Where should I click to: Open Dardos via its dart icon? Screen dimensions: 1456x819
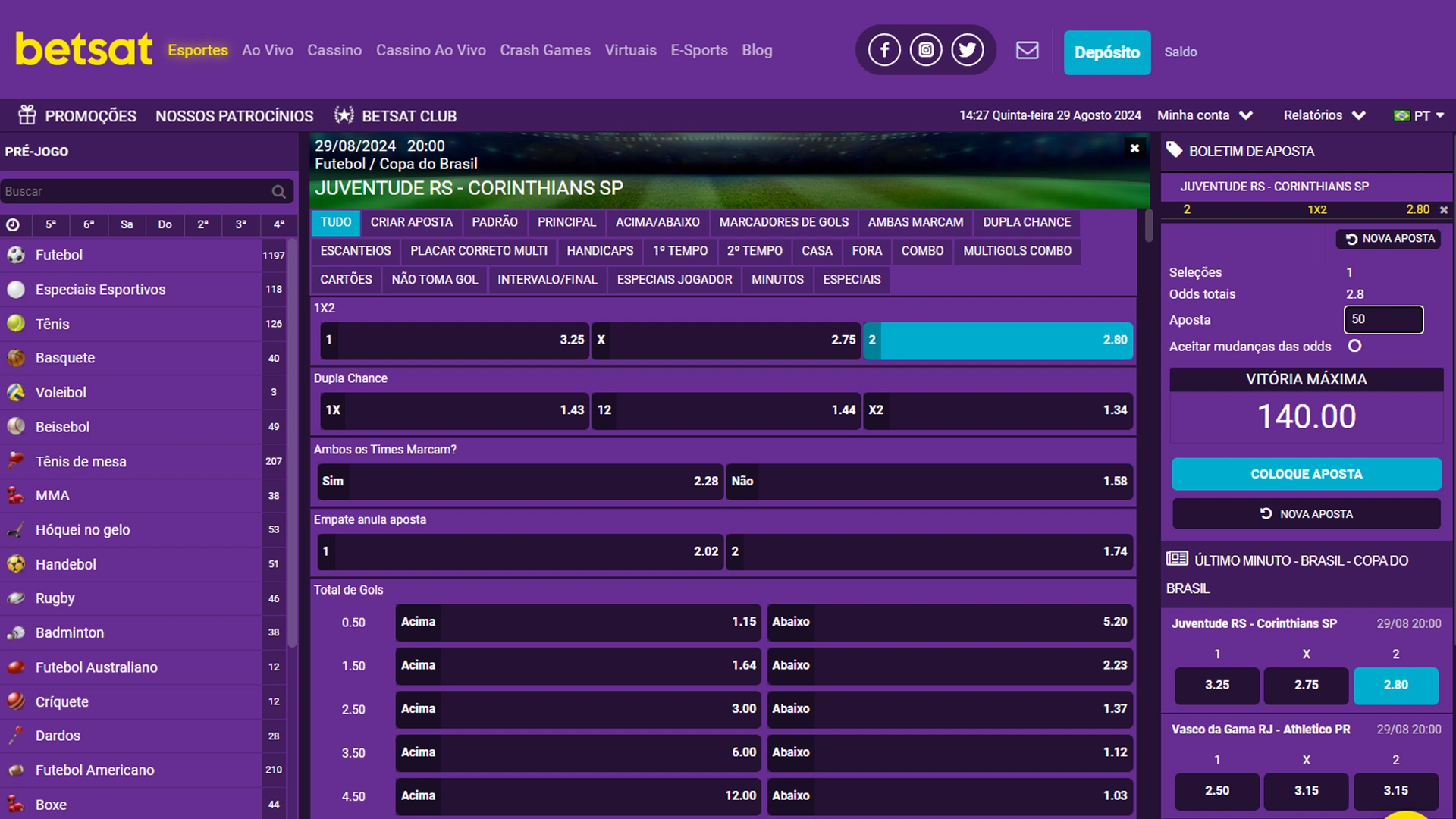tap(16, 736)
